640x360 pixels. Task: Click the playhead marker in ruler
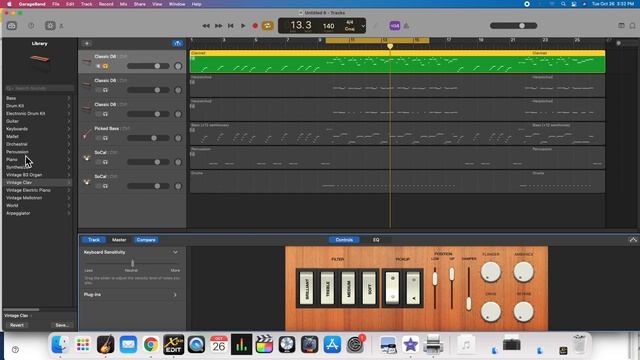pyautogui.click(x=390, y=46)
